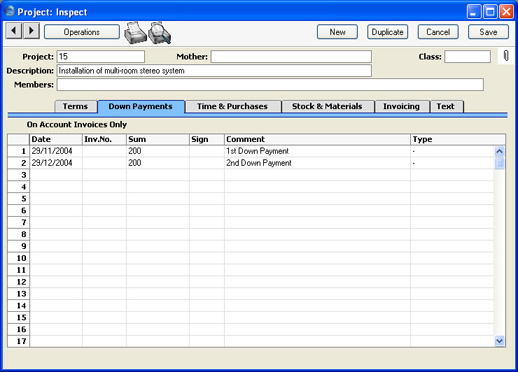This screenshot has width=518, height=372.
Task: Click the '1st Down Payment' comment
Action: coord(257,151)
